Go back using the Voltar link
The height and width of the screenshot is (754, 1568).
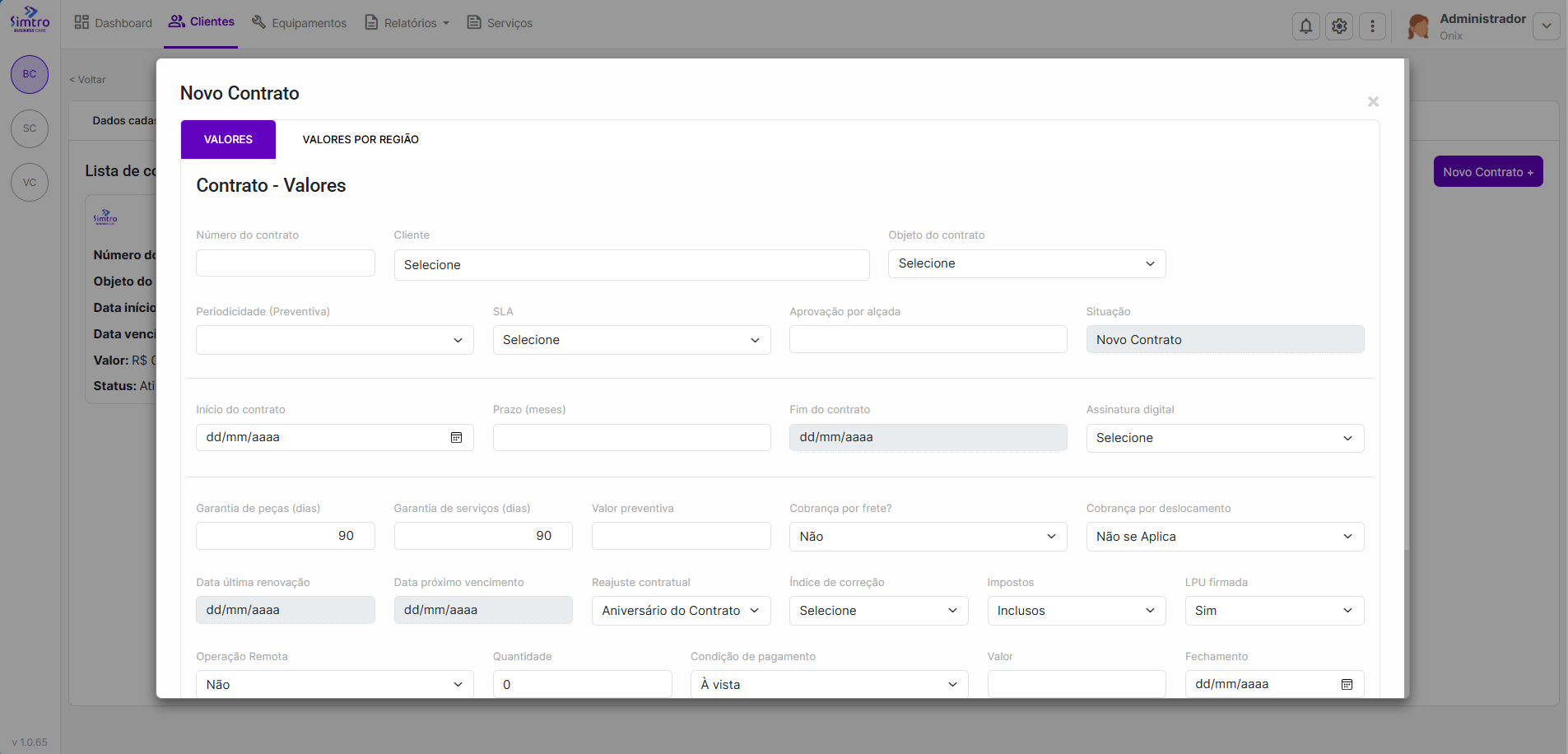(88, 80)
